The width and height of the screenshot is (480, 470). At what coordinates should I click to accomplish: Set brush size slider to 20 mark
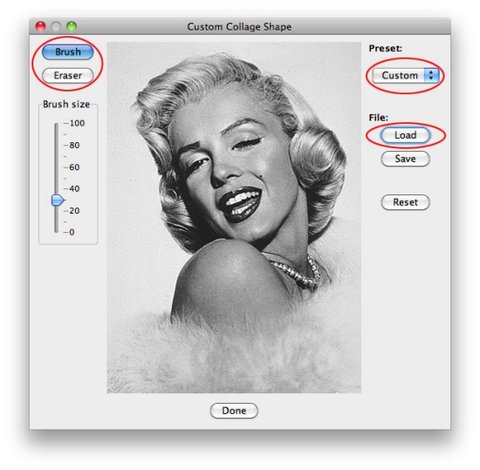[x=56, y=211]
